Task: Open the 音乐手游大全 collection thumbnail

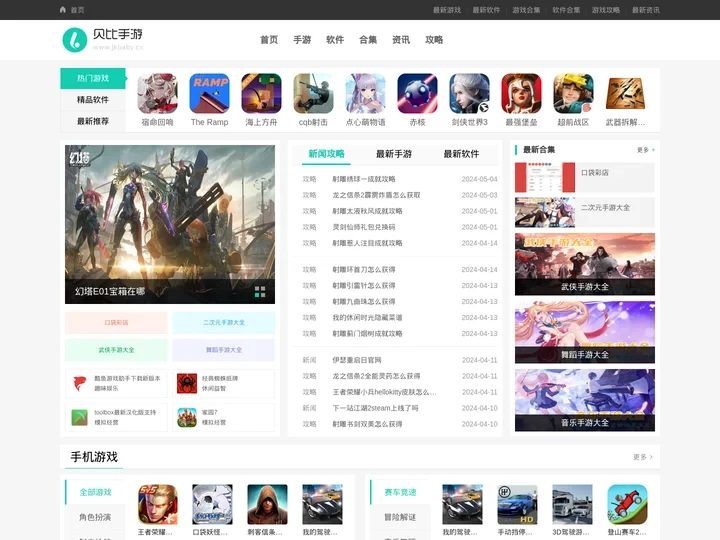Action: pyautogui.click(x=585, y=400)
